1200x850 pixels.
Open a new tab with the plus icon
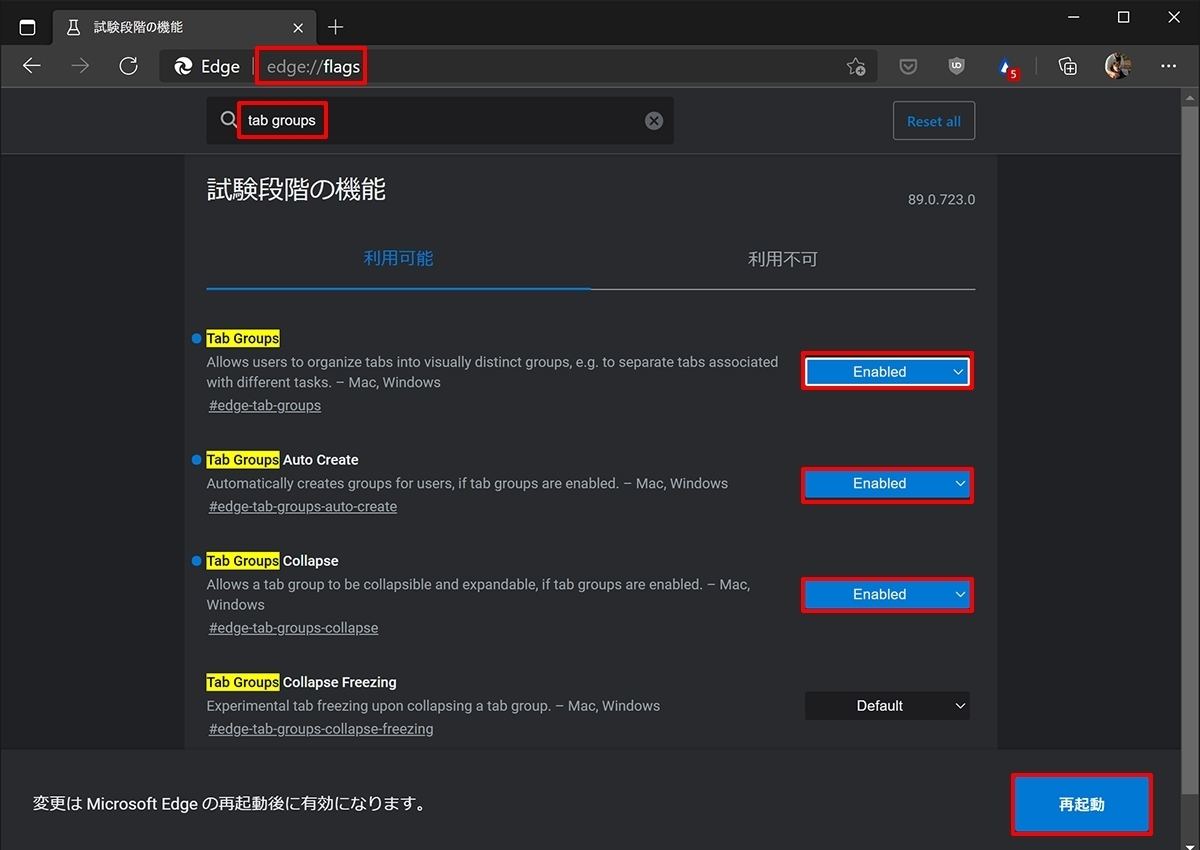(x=335, y=27)
